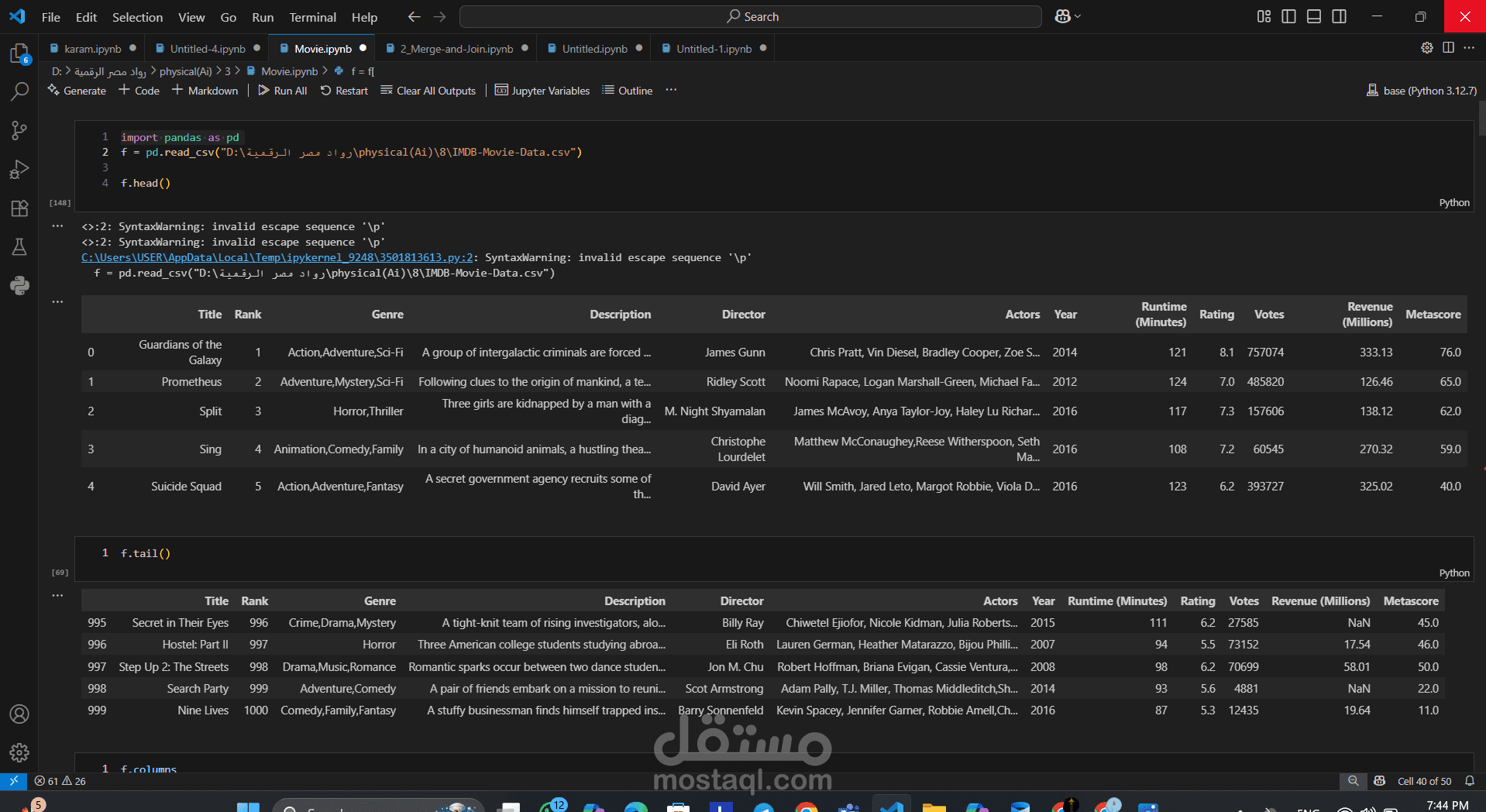Open the View menu
This screenshot has height=812, width=1486.
191,17
